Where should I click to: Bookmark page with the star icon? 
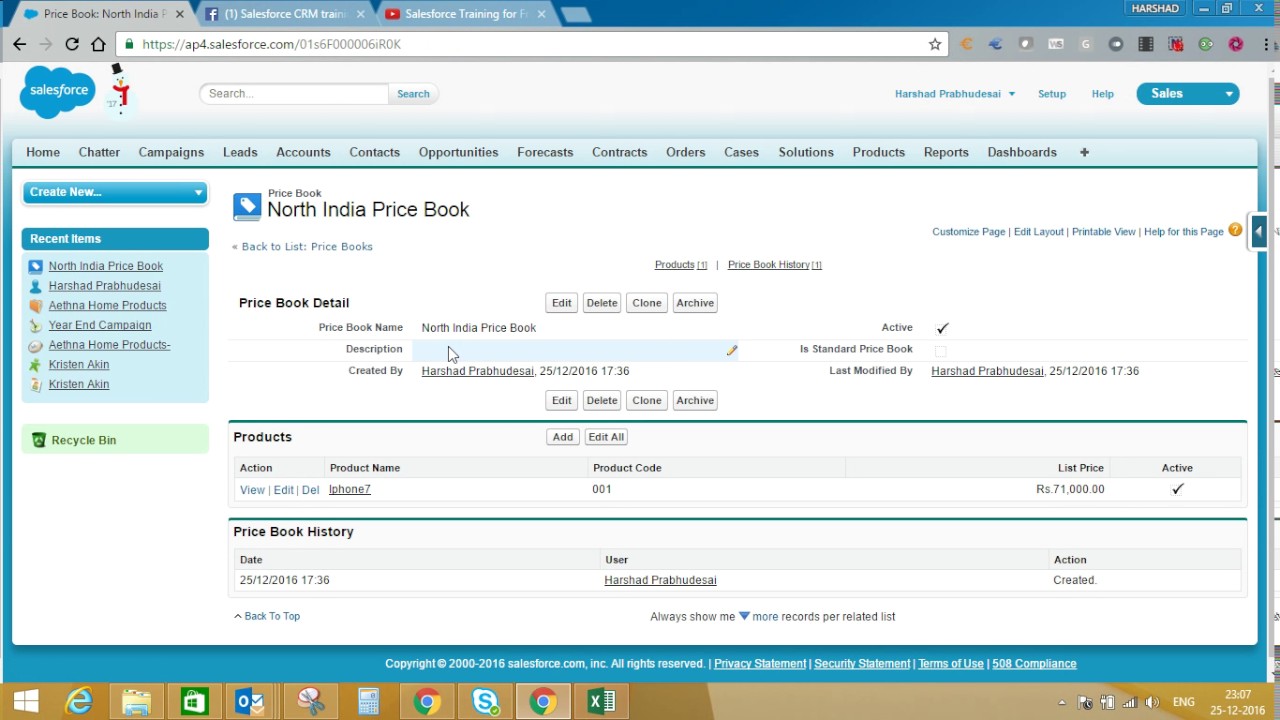(935, 44)
